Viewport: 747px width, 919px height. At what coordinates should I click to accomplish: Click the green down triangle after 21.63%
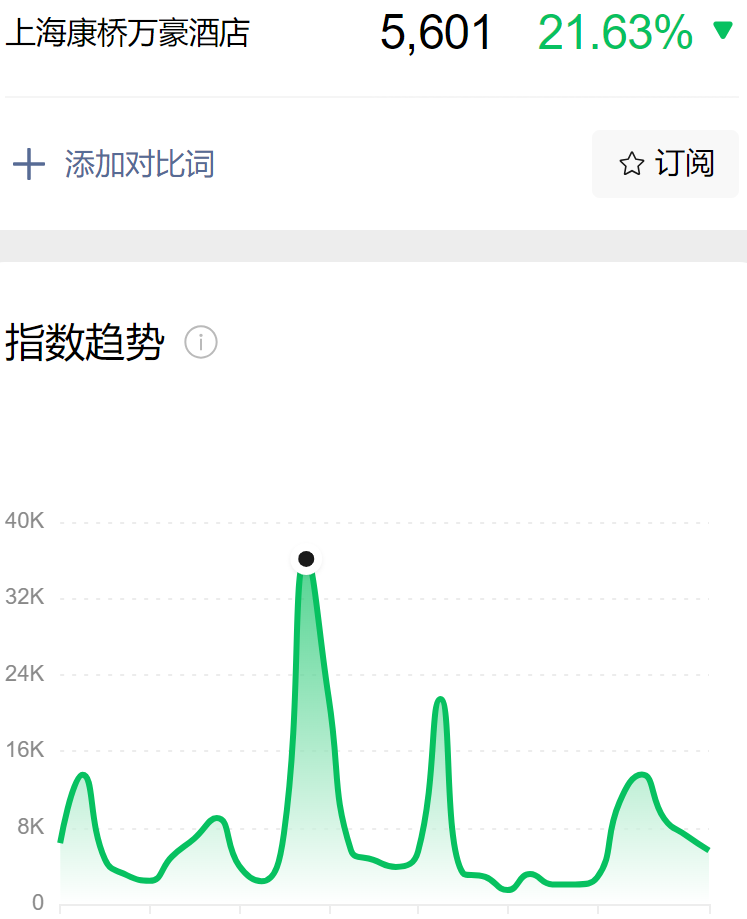pyautogui.click(x=723, y=29)
